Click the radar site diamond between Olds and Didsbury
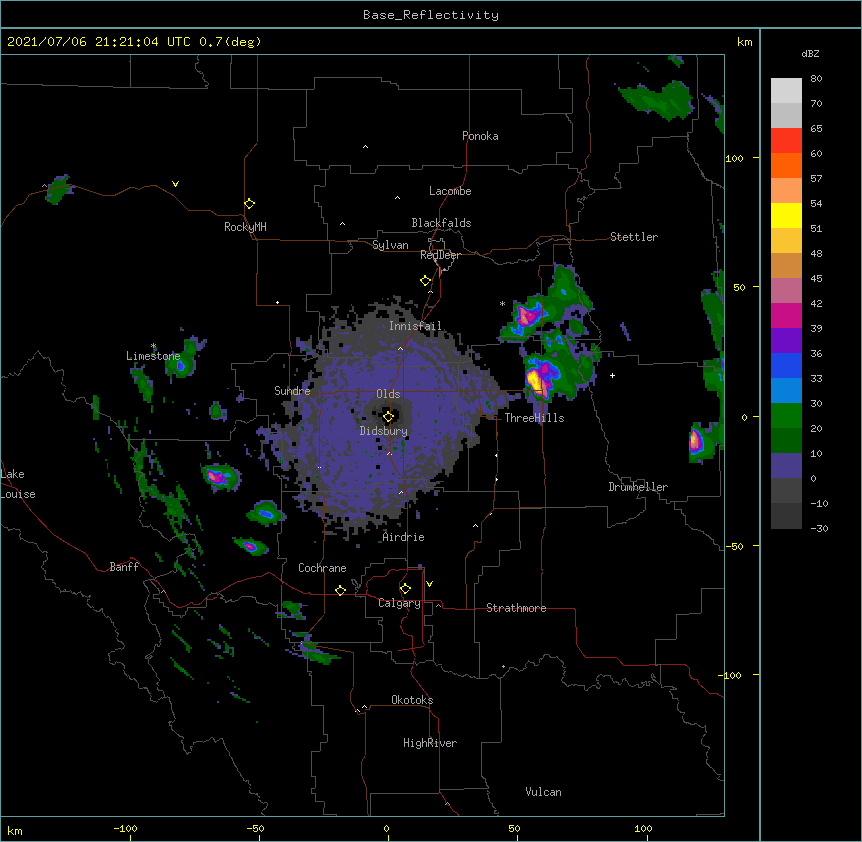This screenshot has width=862, height=842. (388, 417)
